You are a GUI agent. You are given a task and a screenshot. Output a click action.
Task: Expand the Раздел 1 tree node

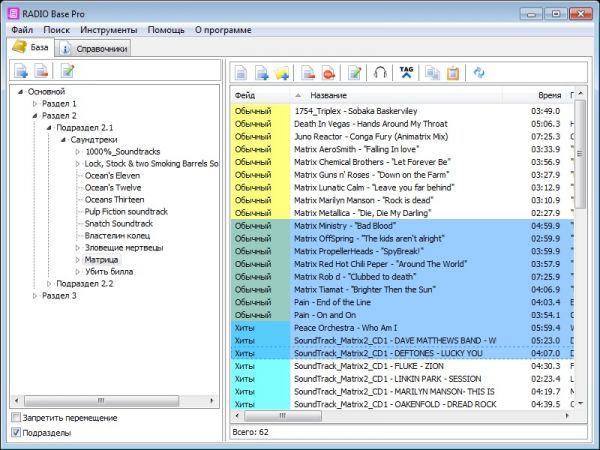point(34,103)
